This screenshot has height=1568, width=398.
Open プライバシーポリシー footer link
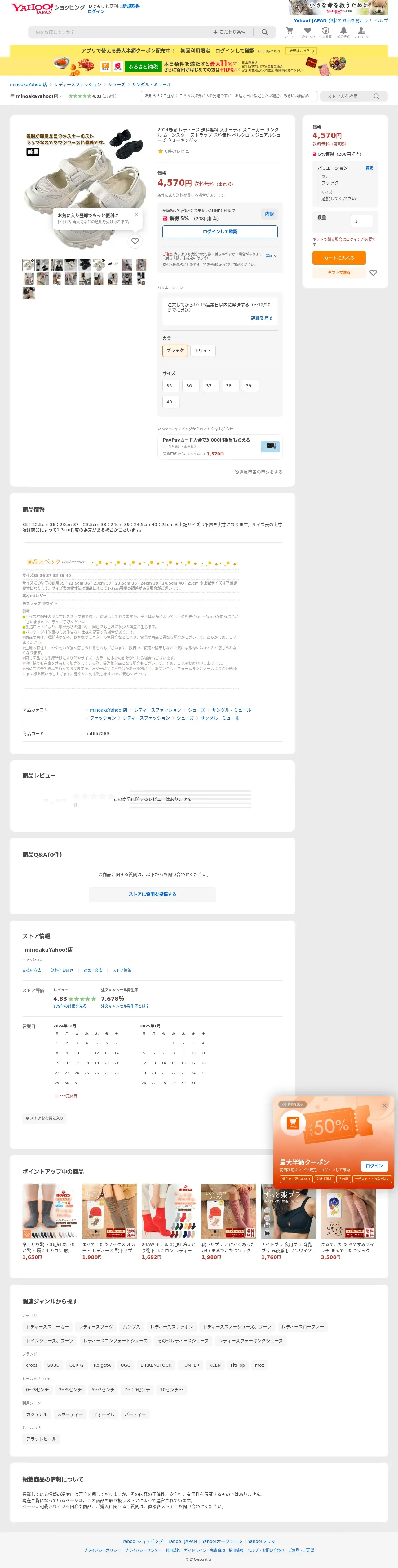(x=102, y=1550)
